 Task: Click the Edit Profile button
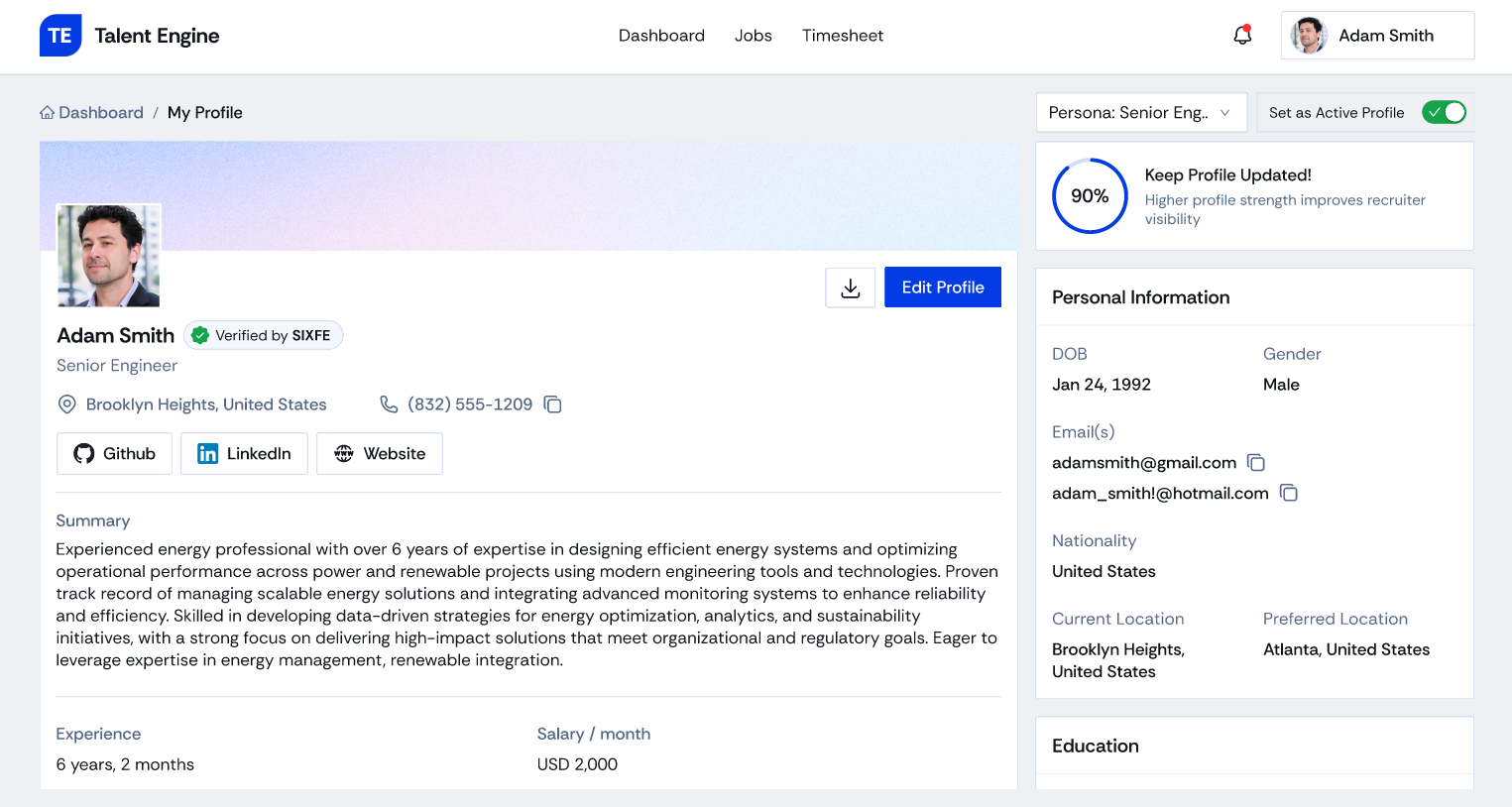click(943, 288)
